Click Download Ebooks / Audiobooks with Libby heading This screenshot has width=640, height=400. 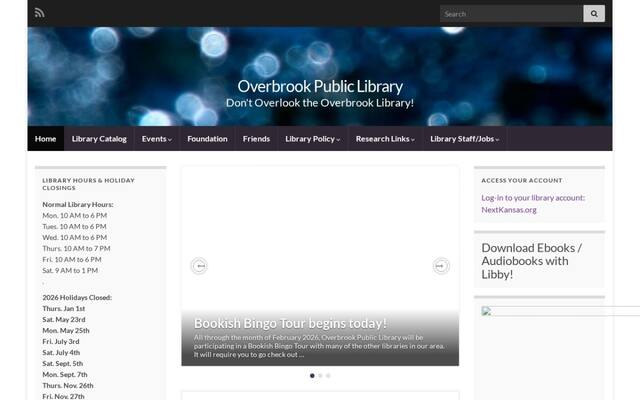point(531,261)
